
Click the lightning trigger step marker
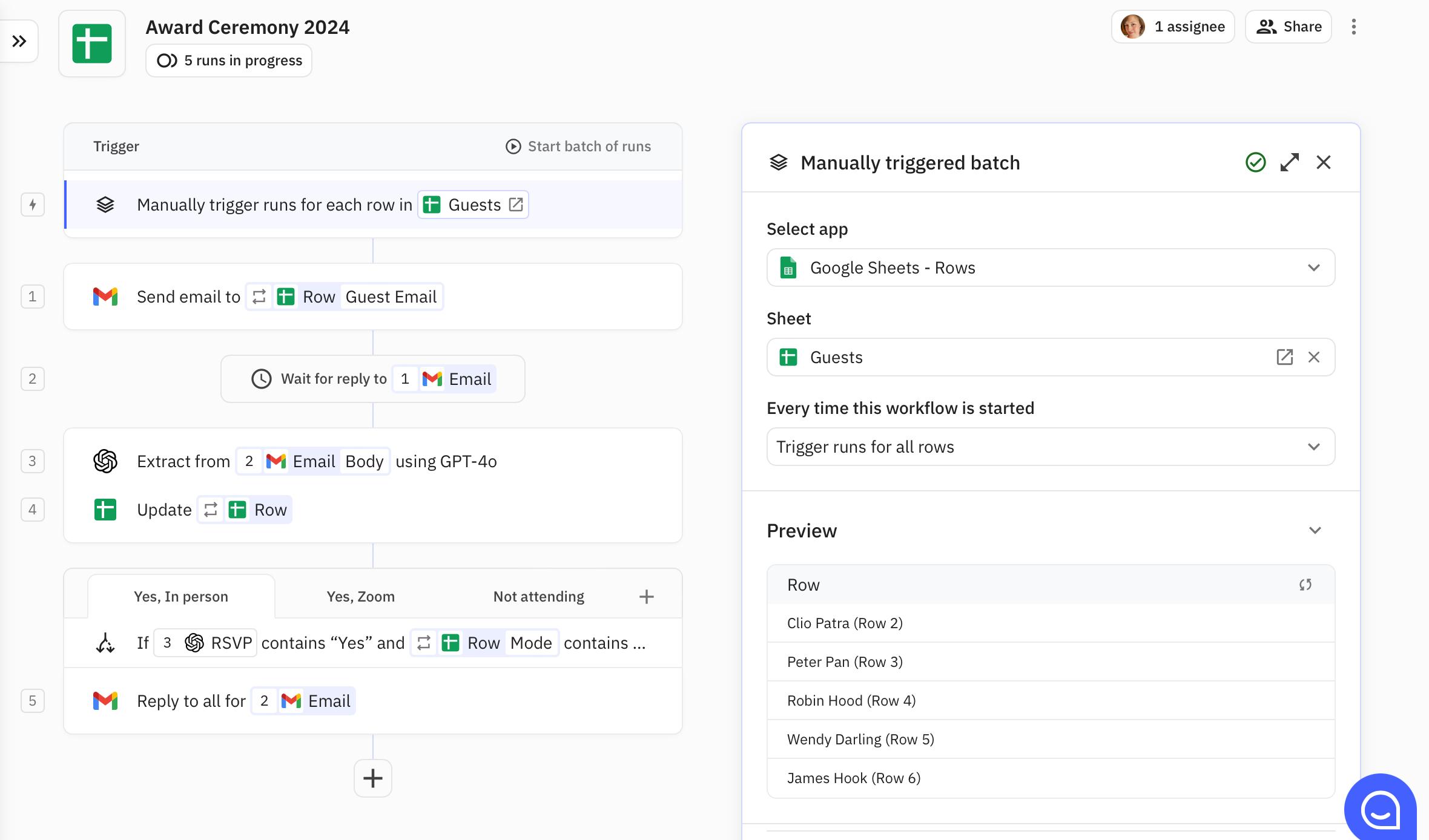click(x=33, y=205)
